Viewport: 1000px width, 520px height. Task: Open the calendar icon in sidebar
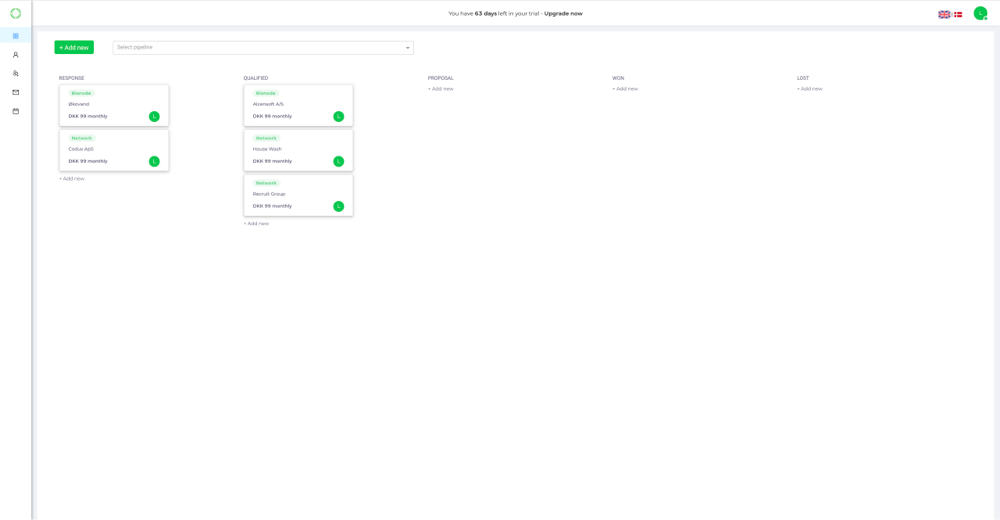[x=15, y=111]
